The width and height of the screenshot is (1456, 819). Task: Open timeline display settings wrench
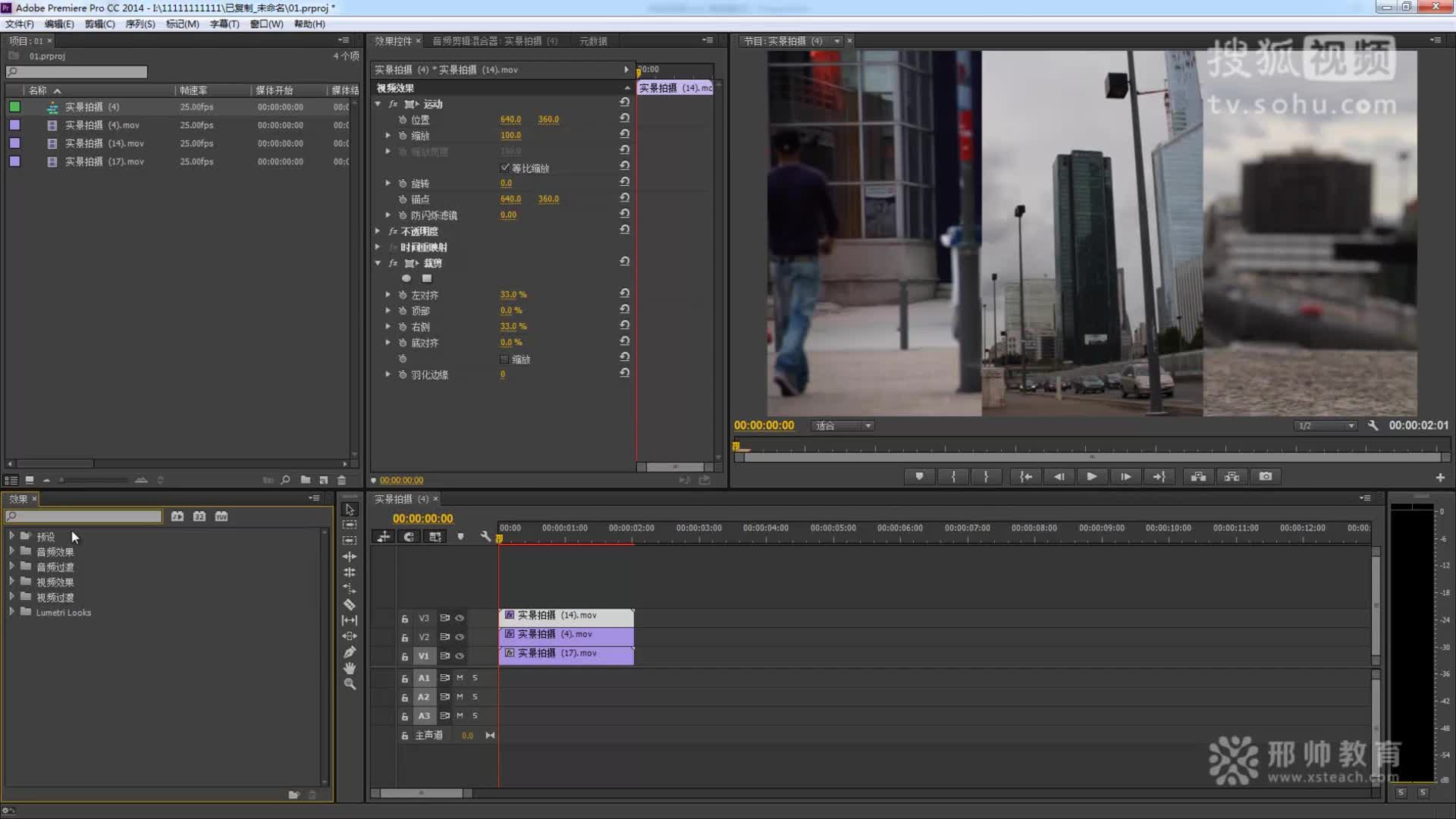click(485, 536)
